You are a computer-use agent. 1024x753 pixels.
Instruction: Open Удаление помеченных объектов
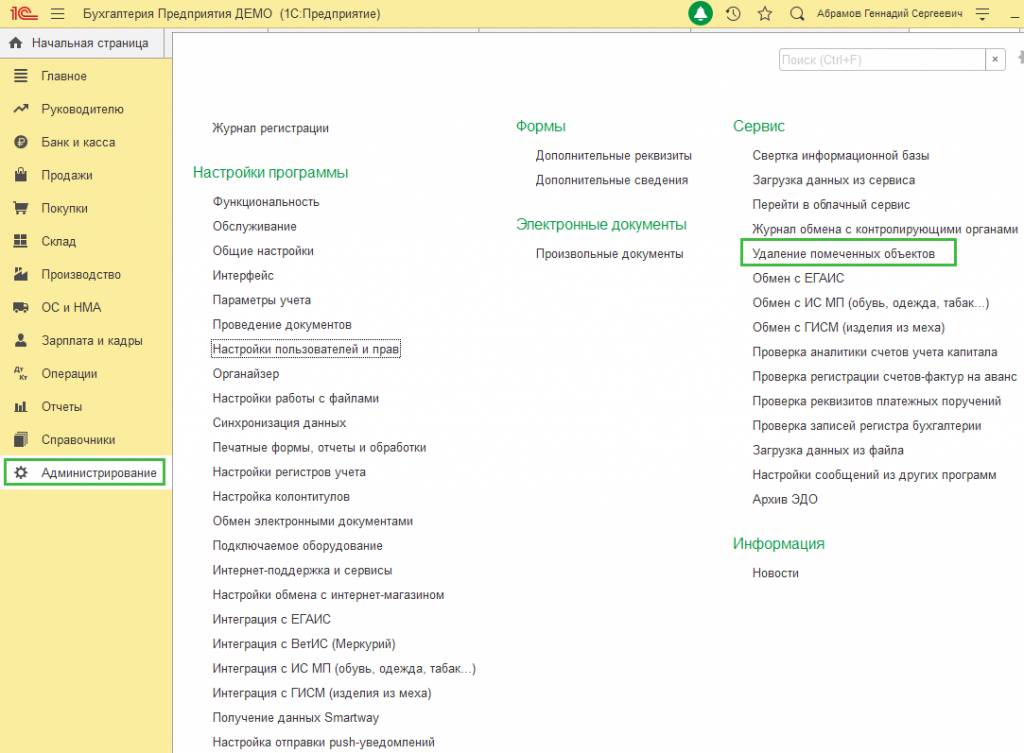843,253
